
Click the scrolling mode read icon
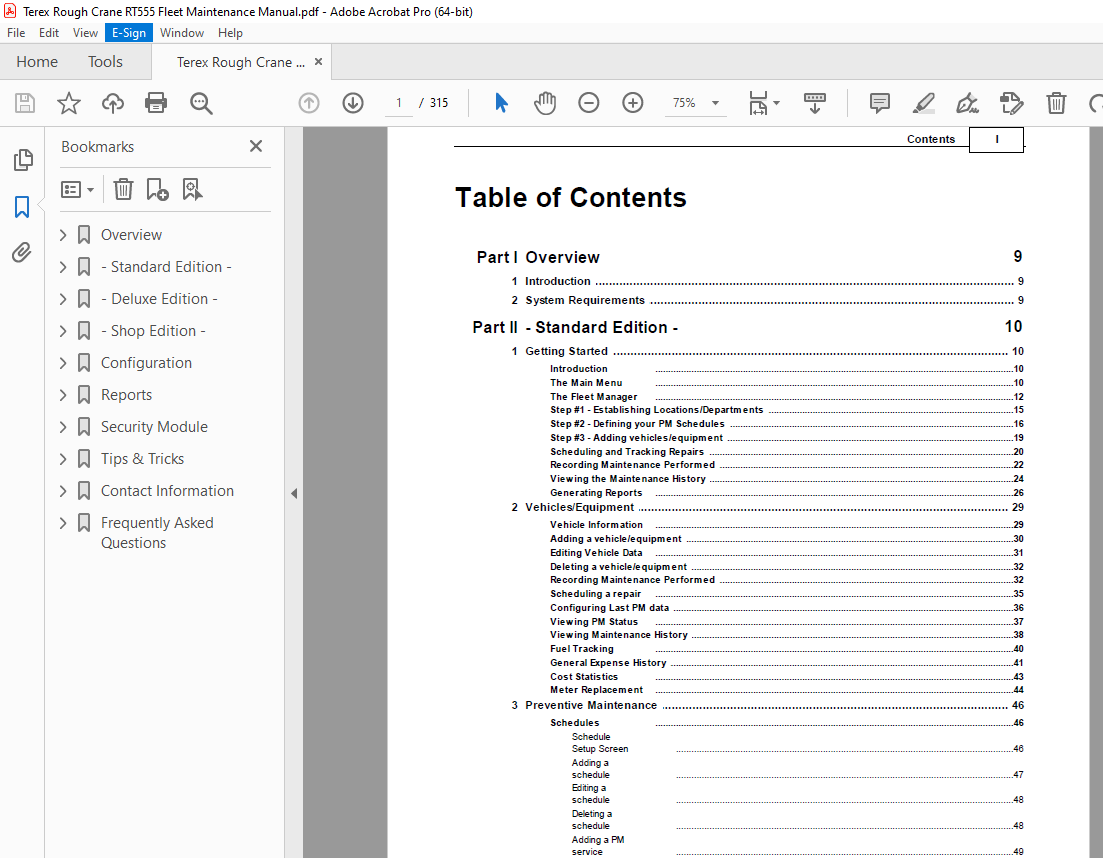point(815,103)
